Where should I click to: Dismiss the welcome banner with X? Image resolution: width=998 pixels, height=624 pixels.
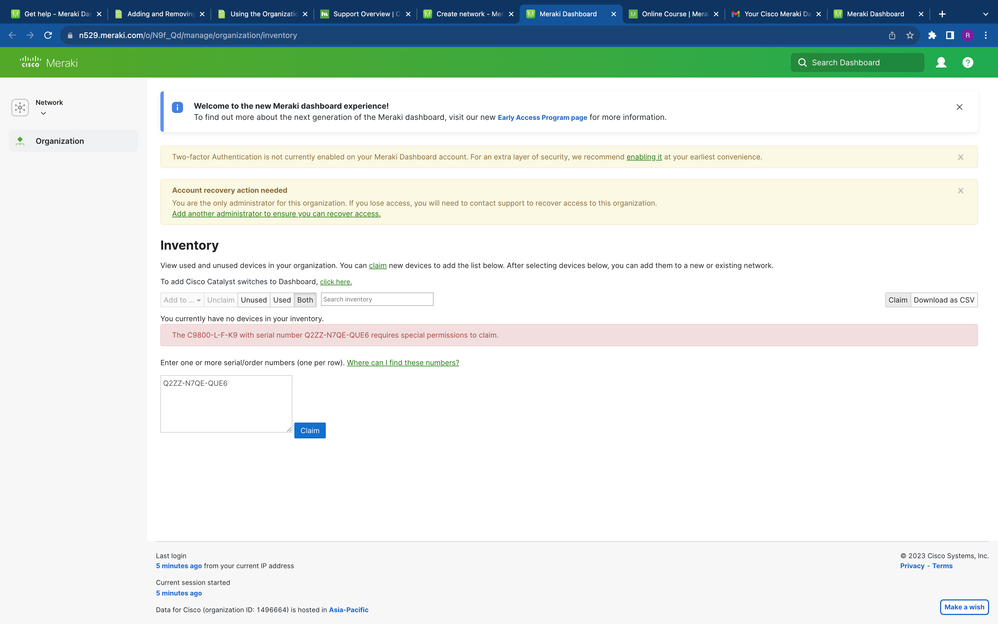click(959, 107)
